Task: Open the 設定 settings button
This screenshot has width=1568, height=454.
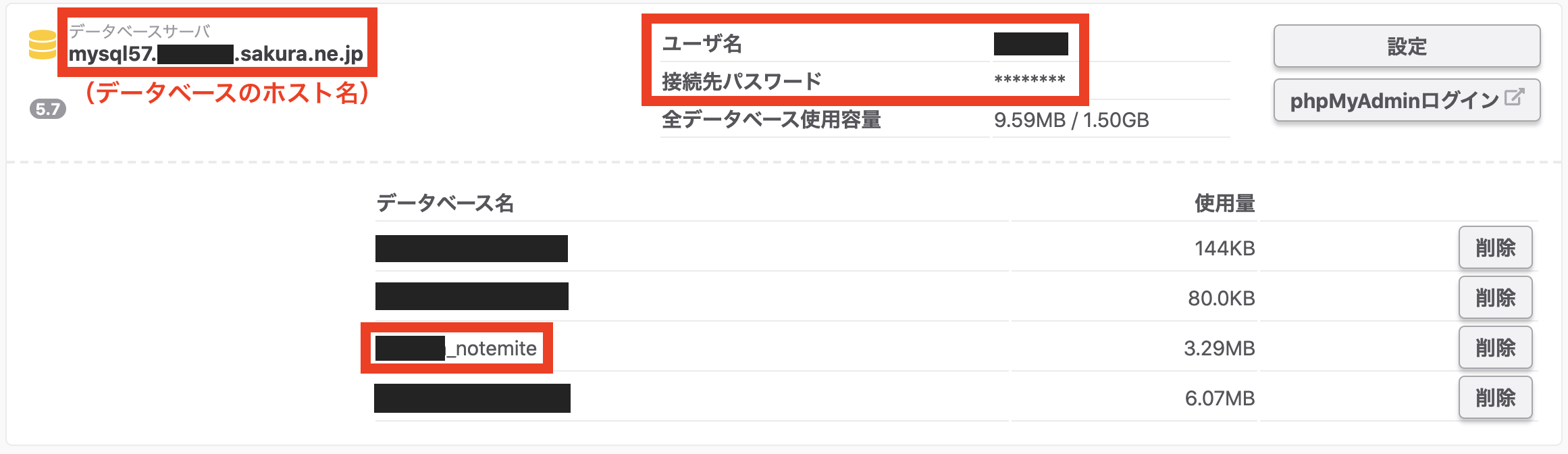Action: tap(1407, 46)
